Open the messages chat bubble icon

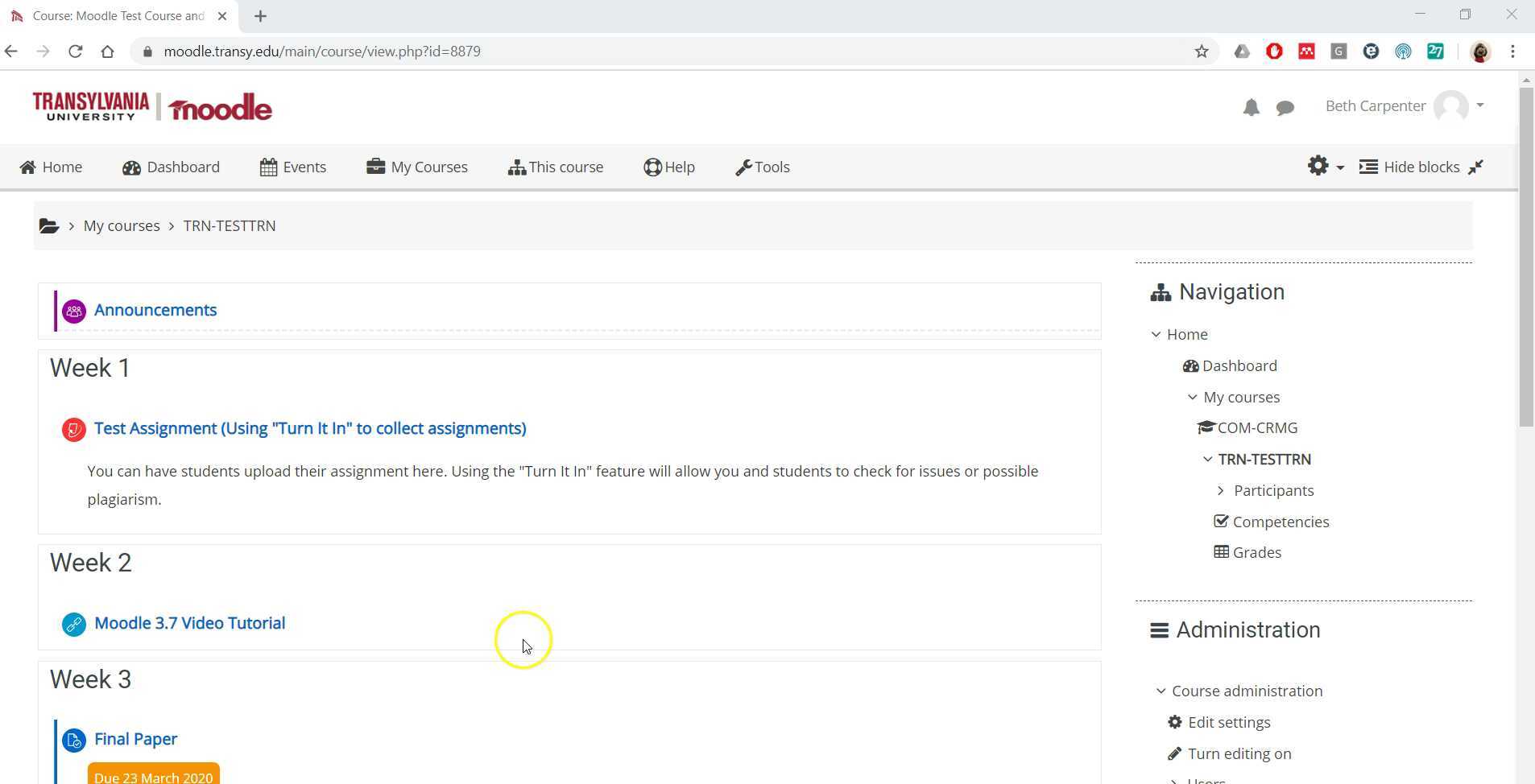pyautogui.click(x=1284, y=106)
